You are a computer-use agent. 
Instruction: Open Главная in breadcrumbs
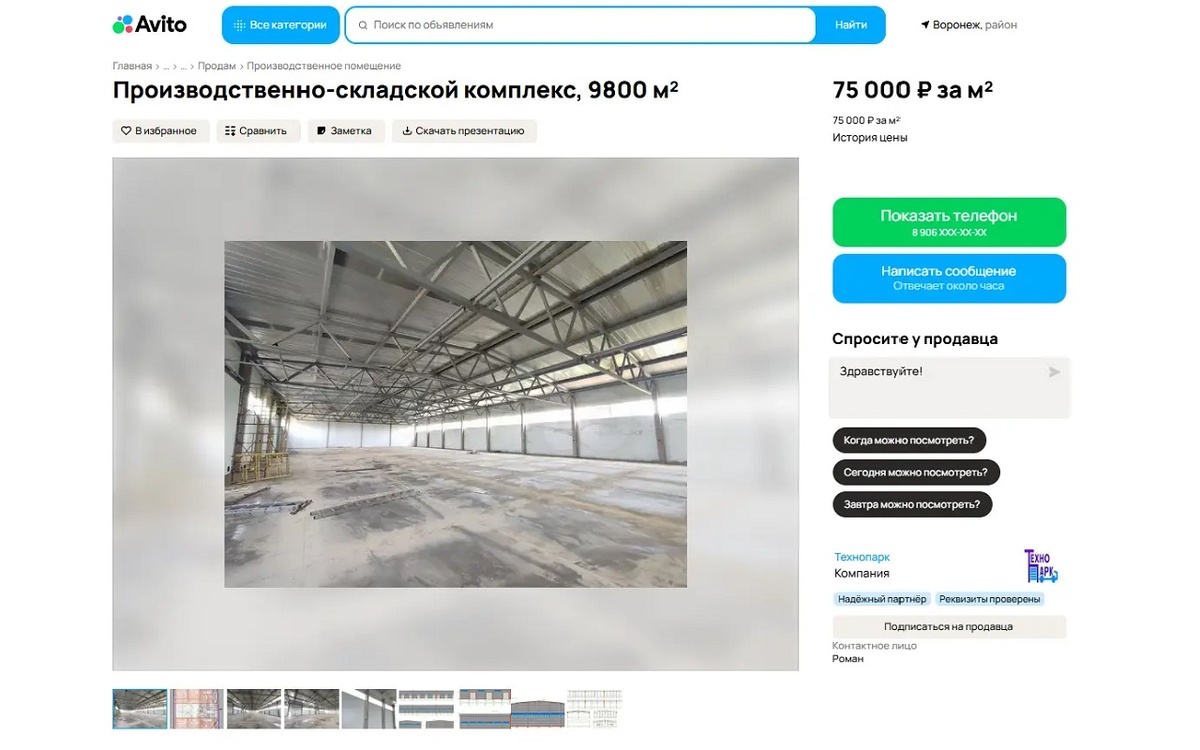click(x=132, y=66)
